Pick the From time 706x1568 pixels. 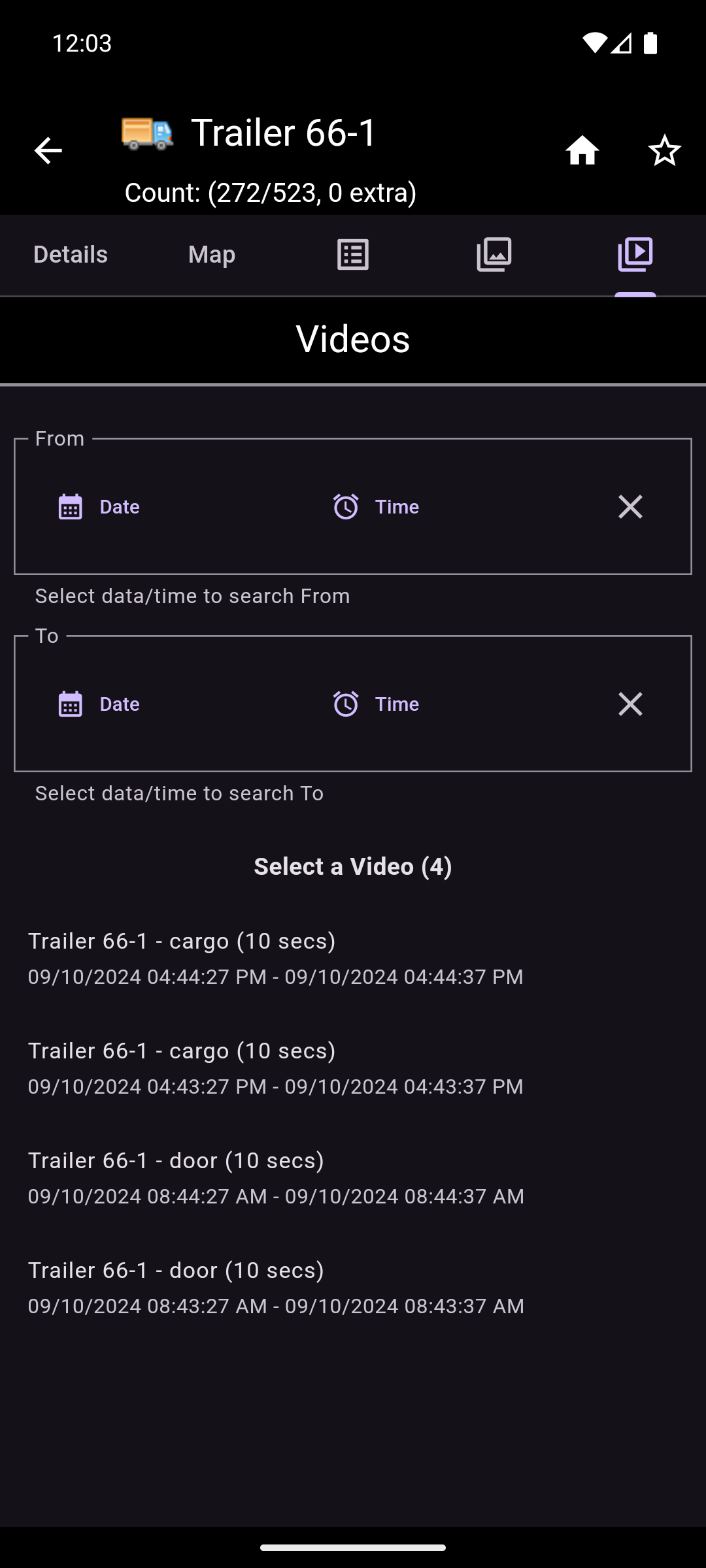pyautogui.click(x=376, y=507)
